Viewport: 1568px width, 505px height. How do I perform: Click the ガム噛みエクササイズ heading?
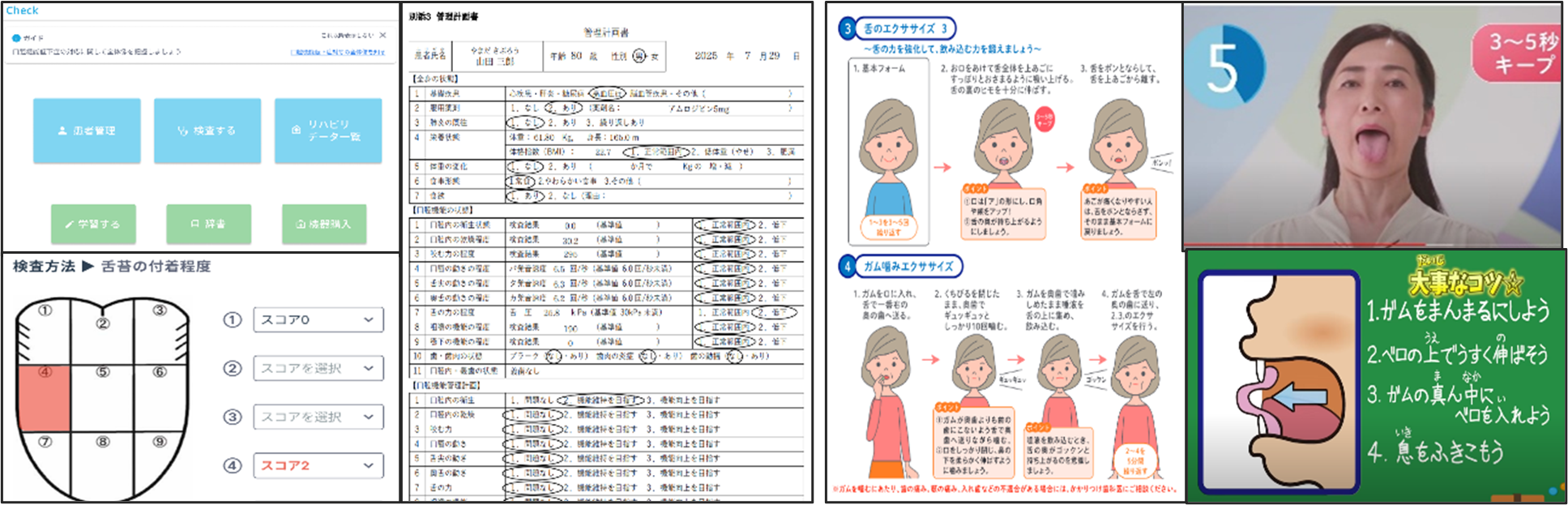(908, 266)
